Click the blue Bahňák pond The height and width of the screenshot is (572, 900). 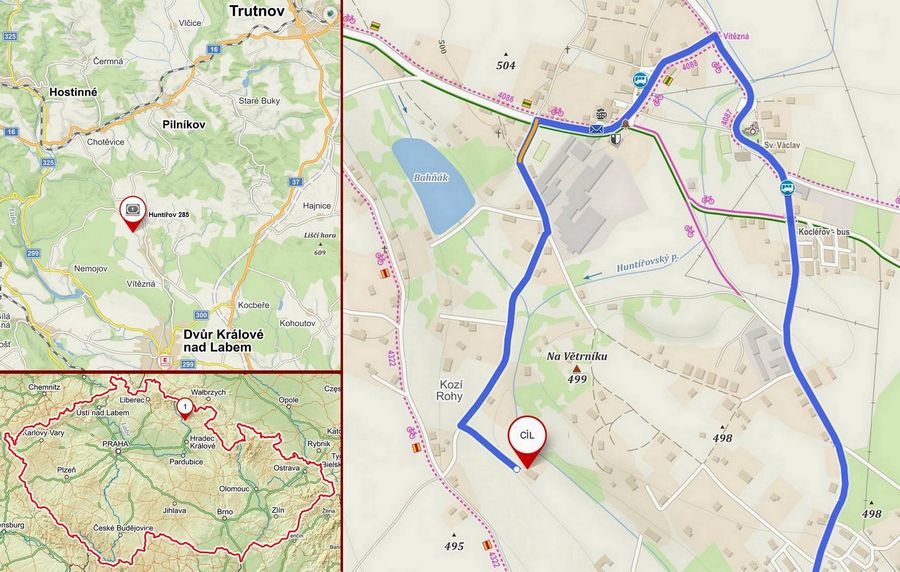tap(432, 185)
